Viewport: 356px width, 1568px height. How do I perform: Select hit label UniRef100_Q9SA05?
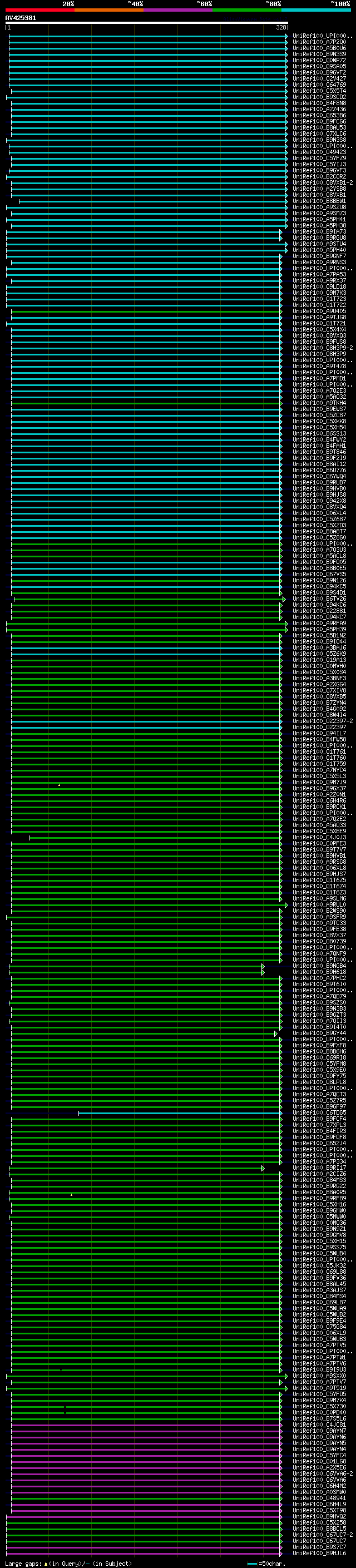click(x=319, y=66)
